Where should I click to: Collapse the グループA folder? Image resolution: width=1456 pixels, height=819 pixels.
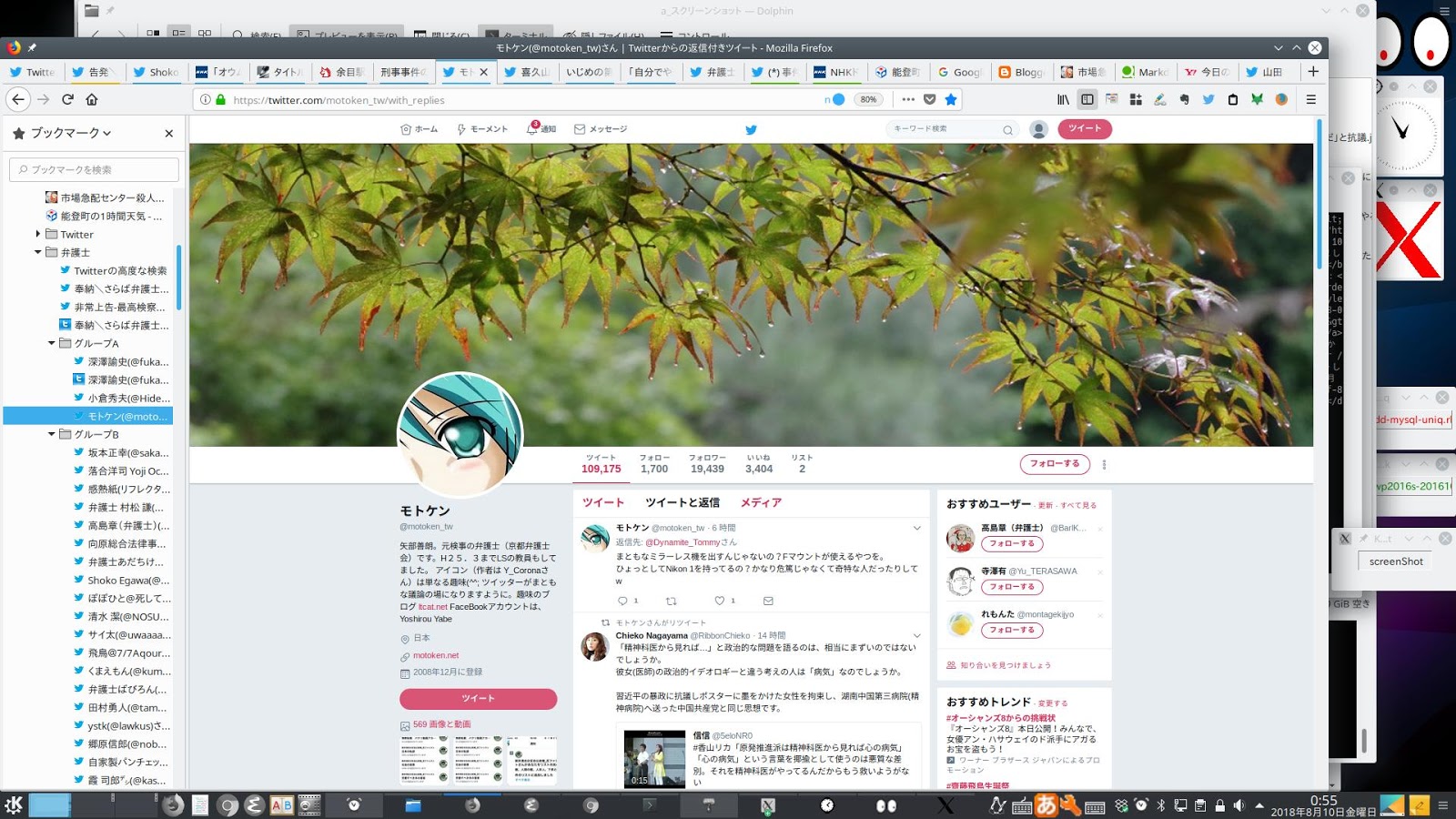point(51,343)
